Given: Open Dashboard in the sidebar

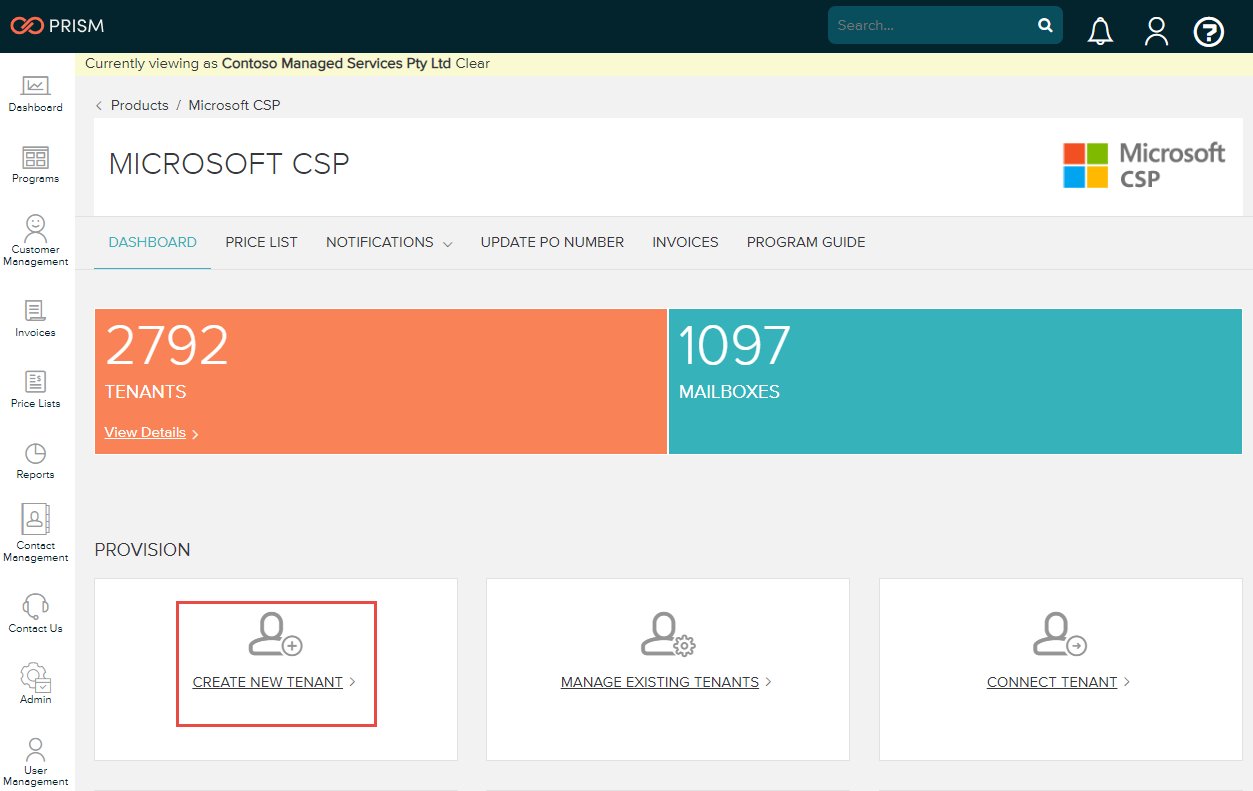Looking at the screenshot, I should (36, 94).
